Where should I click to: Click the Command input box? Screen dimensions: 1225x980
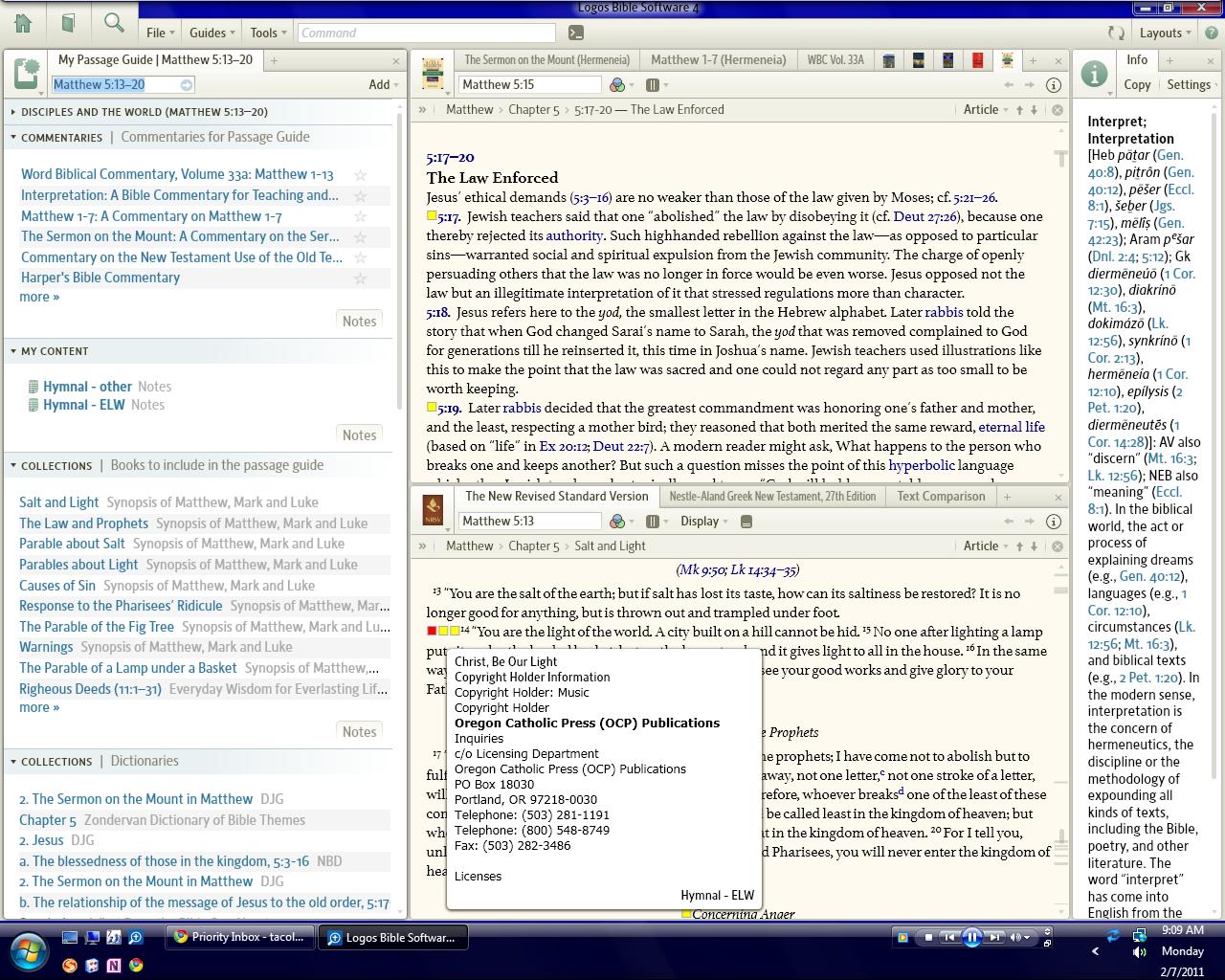tap(429, 33)
